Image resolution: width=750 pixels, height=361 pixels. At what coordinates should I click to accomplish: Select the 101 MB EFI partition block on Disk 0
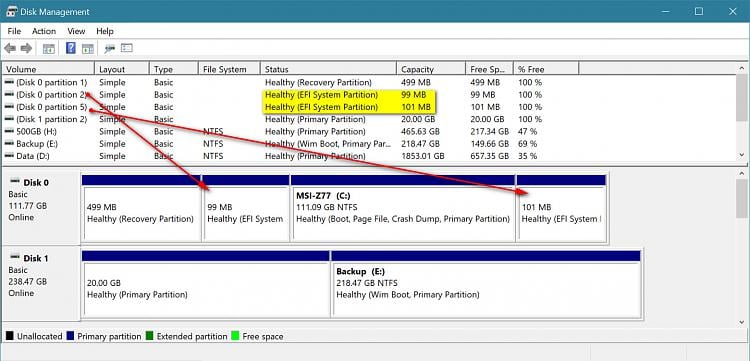pos(562,208)
